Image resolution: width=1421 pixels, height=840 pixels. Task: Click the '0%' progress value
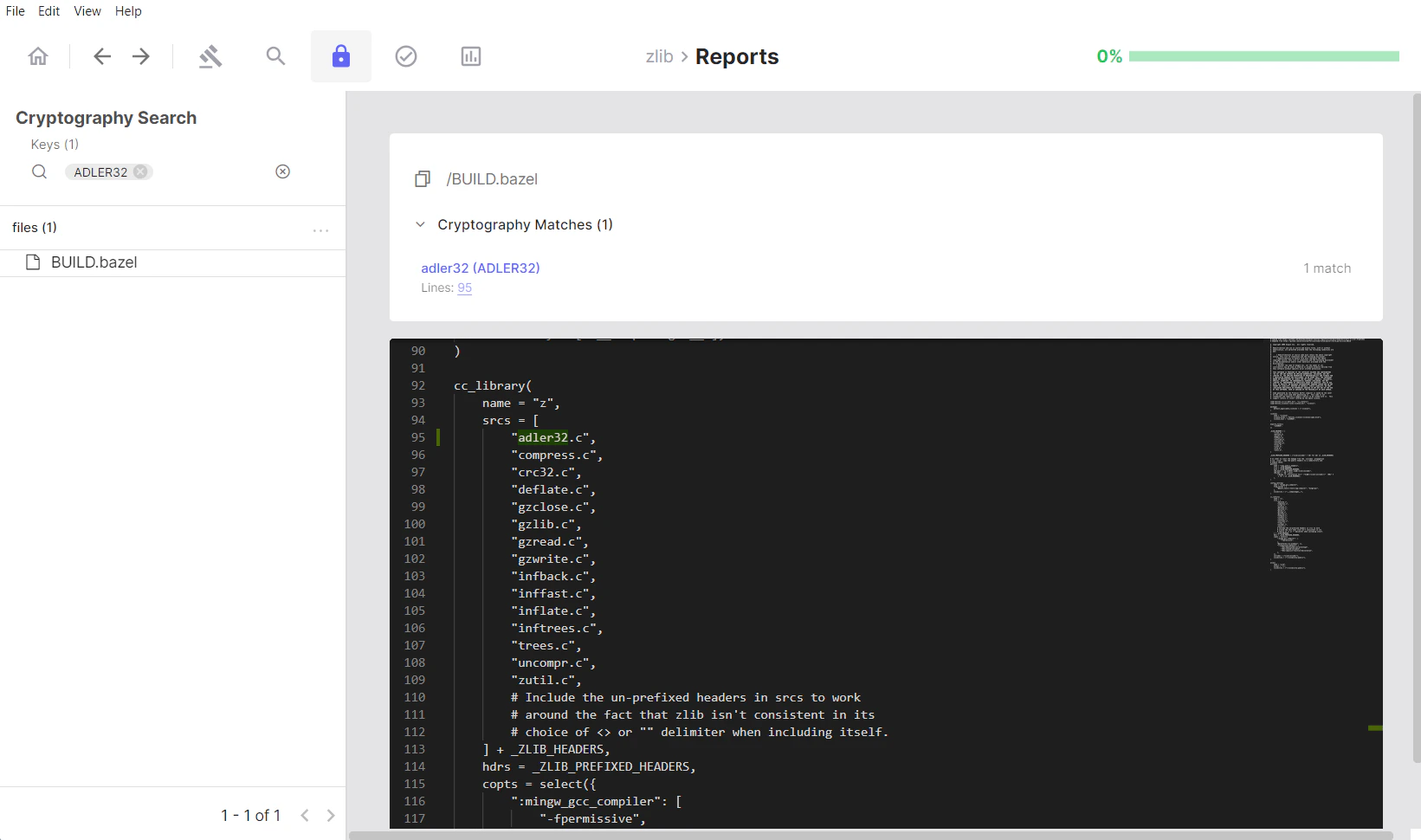tap(1109, 56)
